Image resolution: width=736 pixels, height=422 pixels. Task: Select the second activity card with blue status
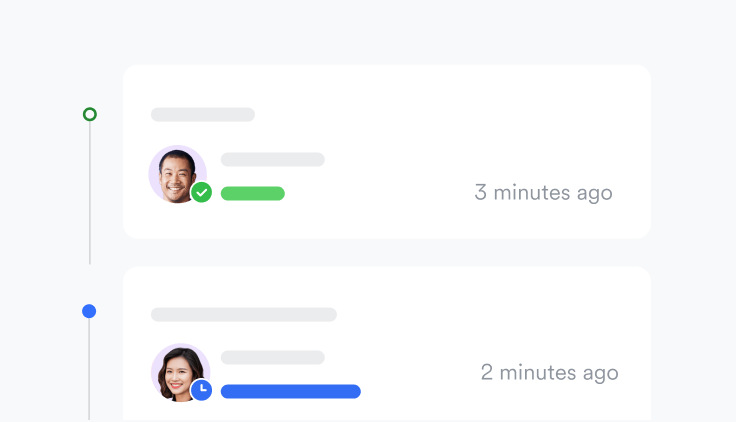tap(387, 344)
